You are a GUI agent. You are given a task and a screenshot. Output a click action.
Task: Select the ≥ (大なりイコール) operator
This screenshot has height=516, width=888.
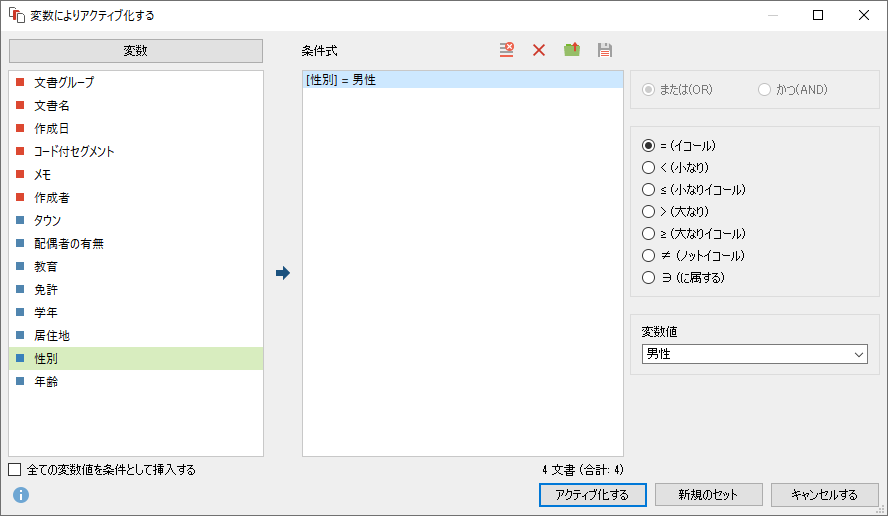click(694, 233)
